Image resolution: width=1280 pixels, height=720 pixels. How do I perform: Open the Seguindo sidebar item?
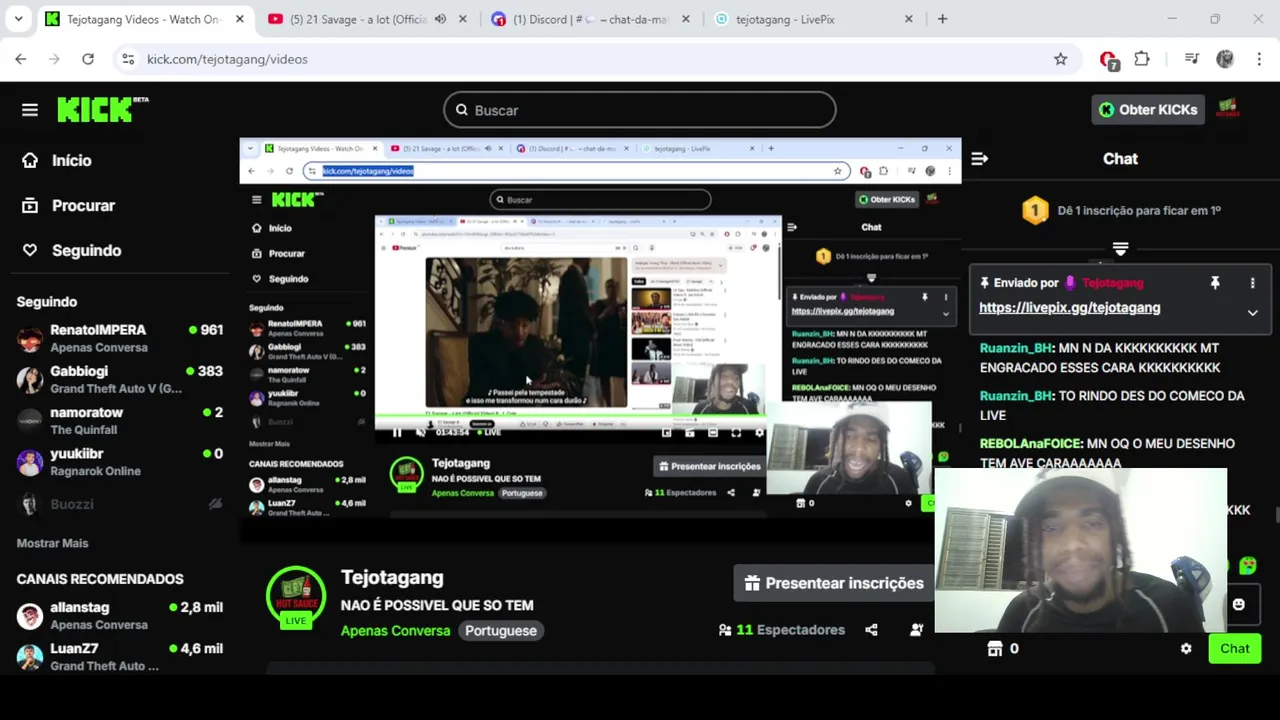(72, 250)
